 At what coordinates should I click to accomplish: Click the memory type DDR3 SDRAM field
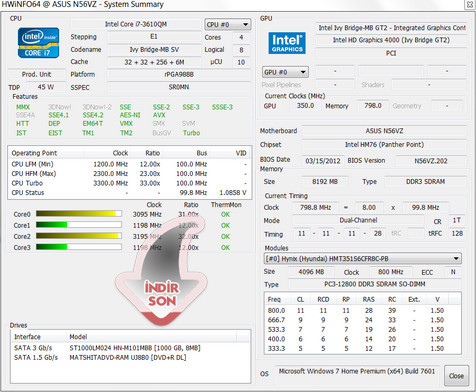click(425, 182)
